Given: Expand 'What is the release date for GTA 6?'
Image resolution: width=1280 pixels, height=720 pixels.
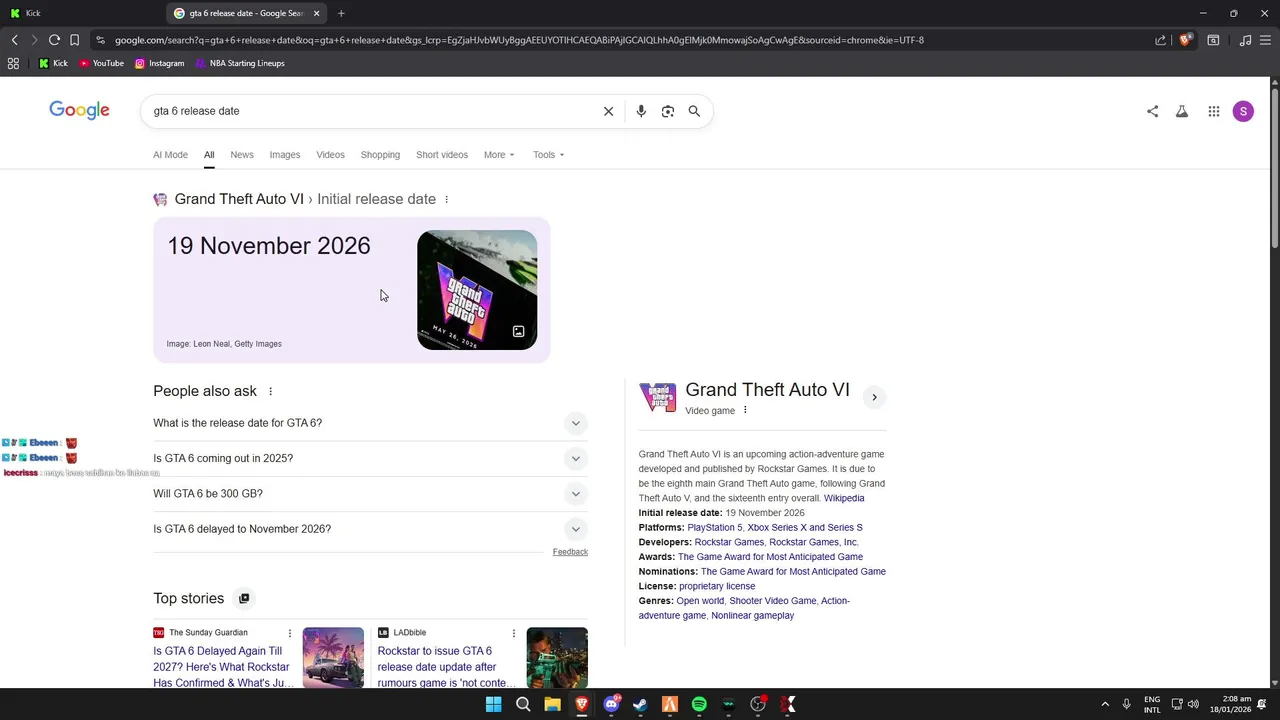Looking at the screenshot, I should tap(370, 423).
